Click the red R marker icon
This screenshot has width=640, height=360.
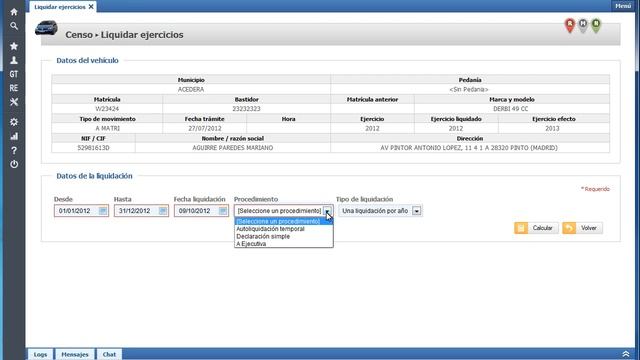pyautogui.click(x=570, y=25)
